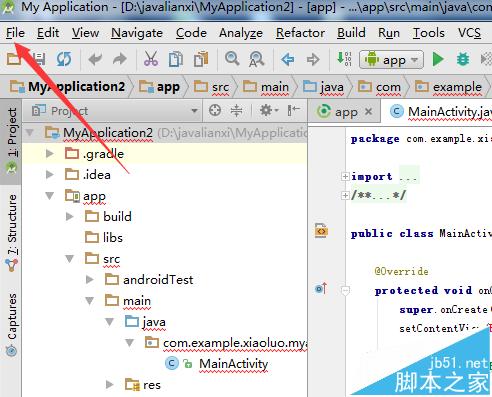
Task: Click the Replace magnifier icon
Action: pyautogui.click(x=256, y=59)
